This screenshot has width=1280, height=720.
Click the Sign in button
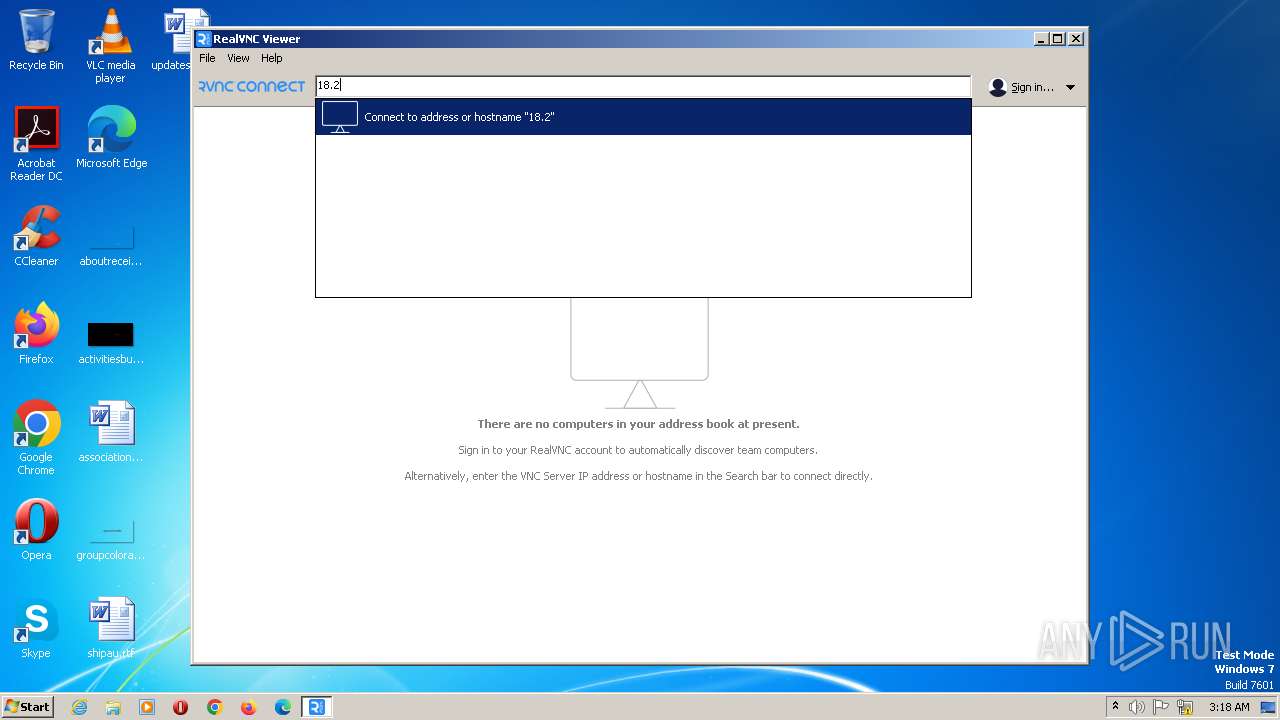(1032, 87)
